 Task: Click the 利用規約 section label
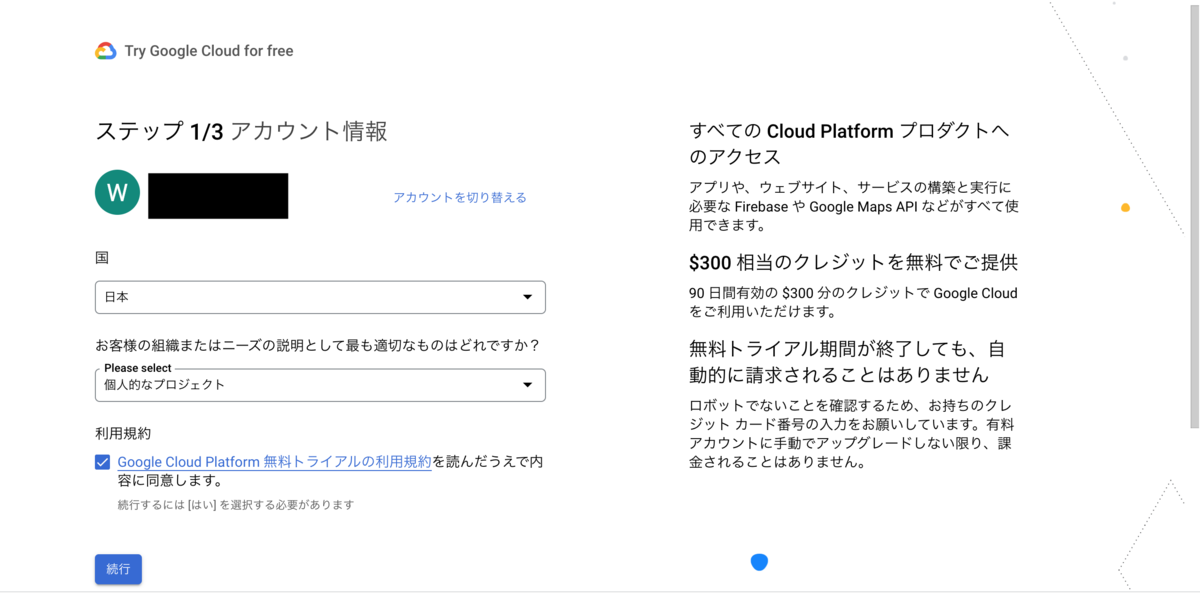click(x=123, y=433)
